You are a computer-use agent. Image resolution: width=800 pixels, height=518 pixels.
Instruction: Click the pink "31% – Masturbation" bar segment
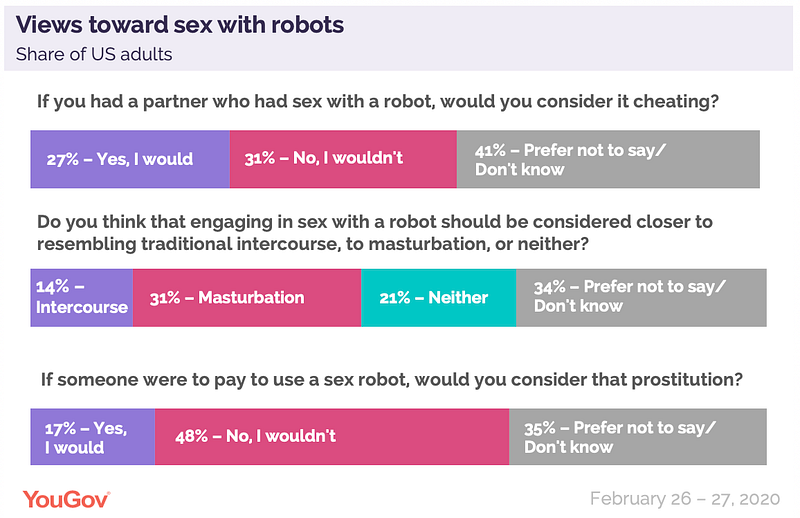pyautogui.click(x=247, y=297)
